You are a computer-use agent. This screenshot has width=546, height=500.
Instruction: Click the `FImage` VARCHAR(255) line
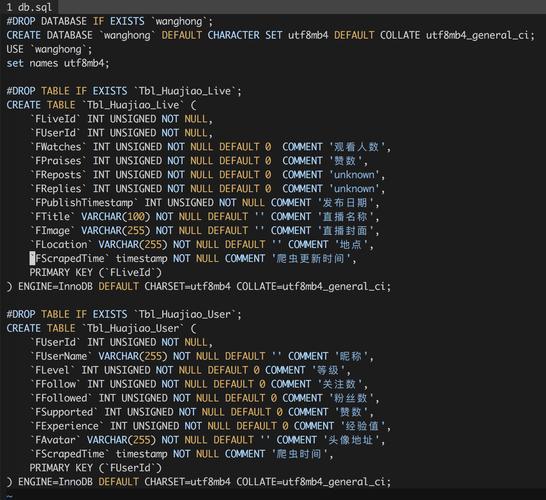205,230
